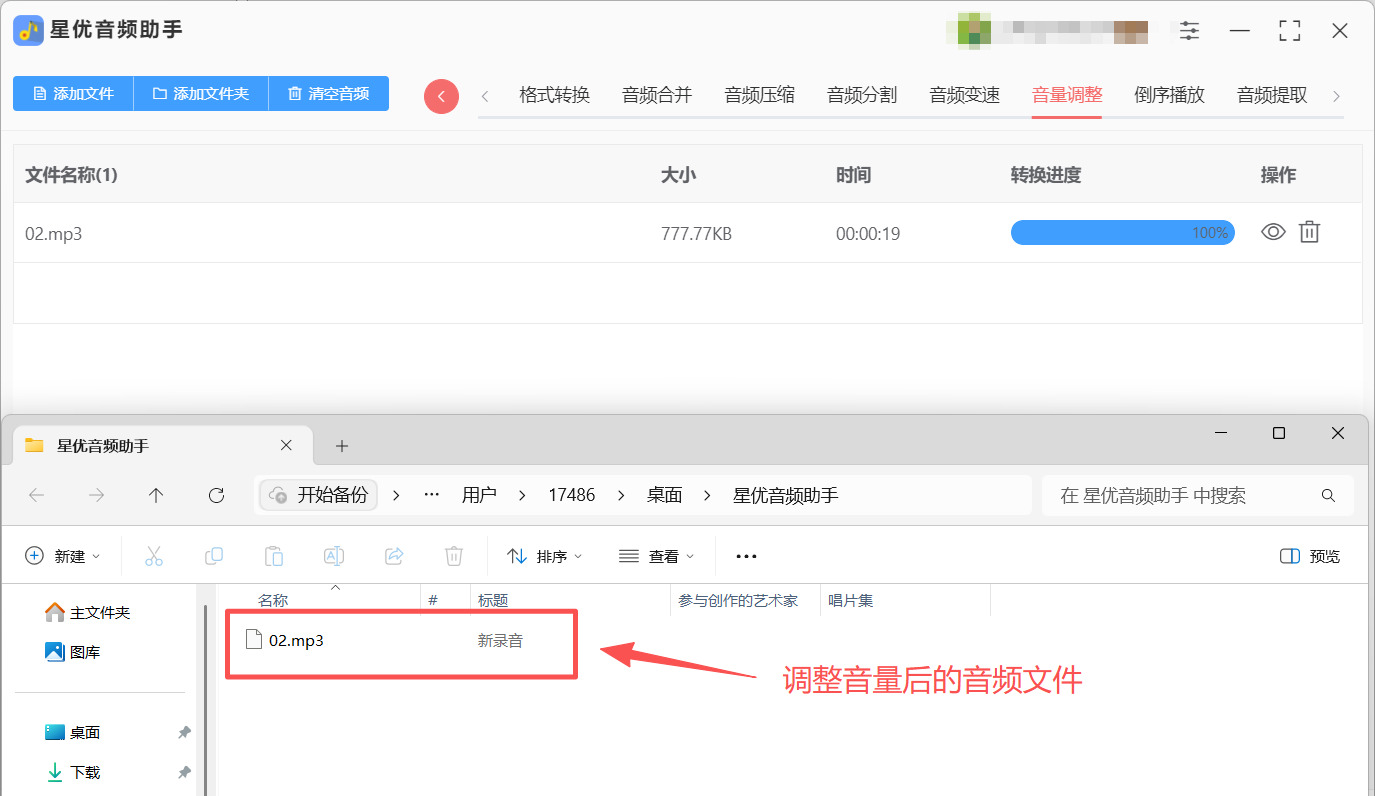This screenshot has height=796, width=1375.
Task: Expand the breadcrumb ellipsis menu
Action: 432,495
